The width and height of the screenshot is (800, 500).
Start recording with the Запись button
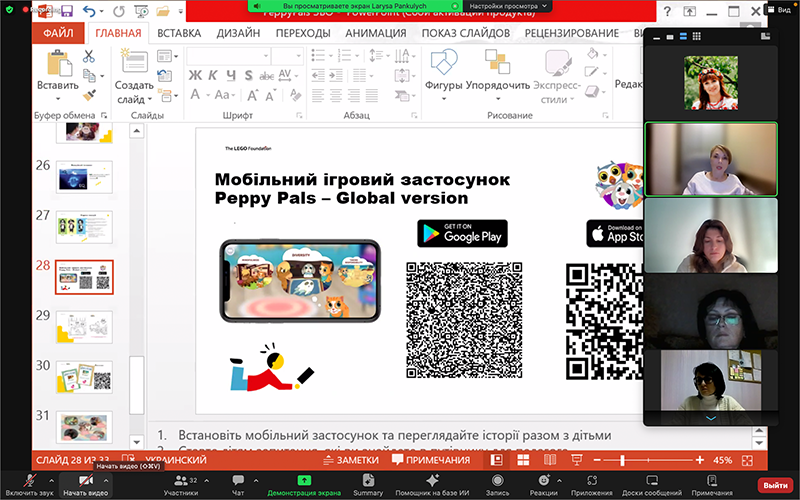pyautogui.click(x=497, y=485)
